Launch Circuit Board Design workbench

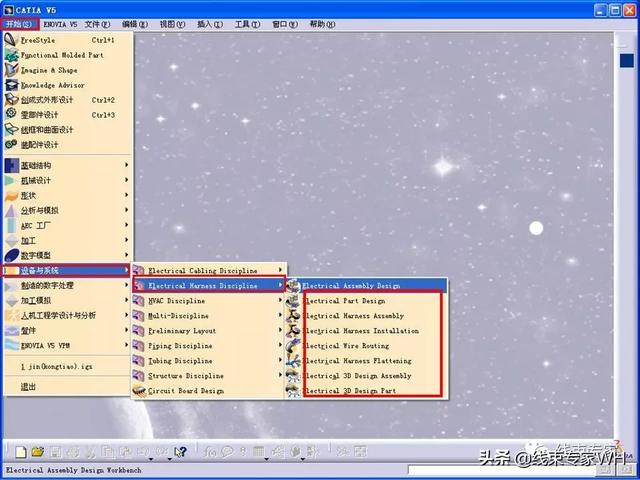click(x=208, y=391)
